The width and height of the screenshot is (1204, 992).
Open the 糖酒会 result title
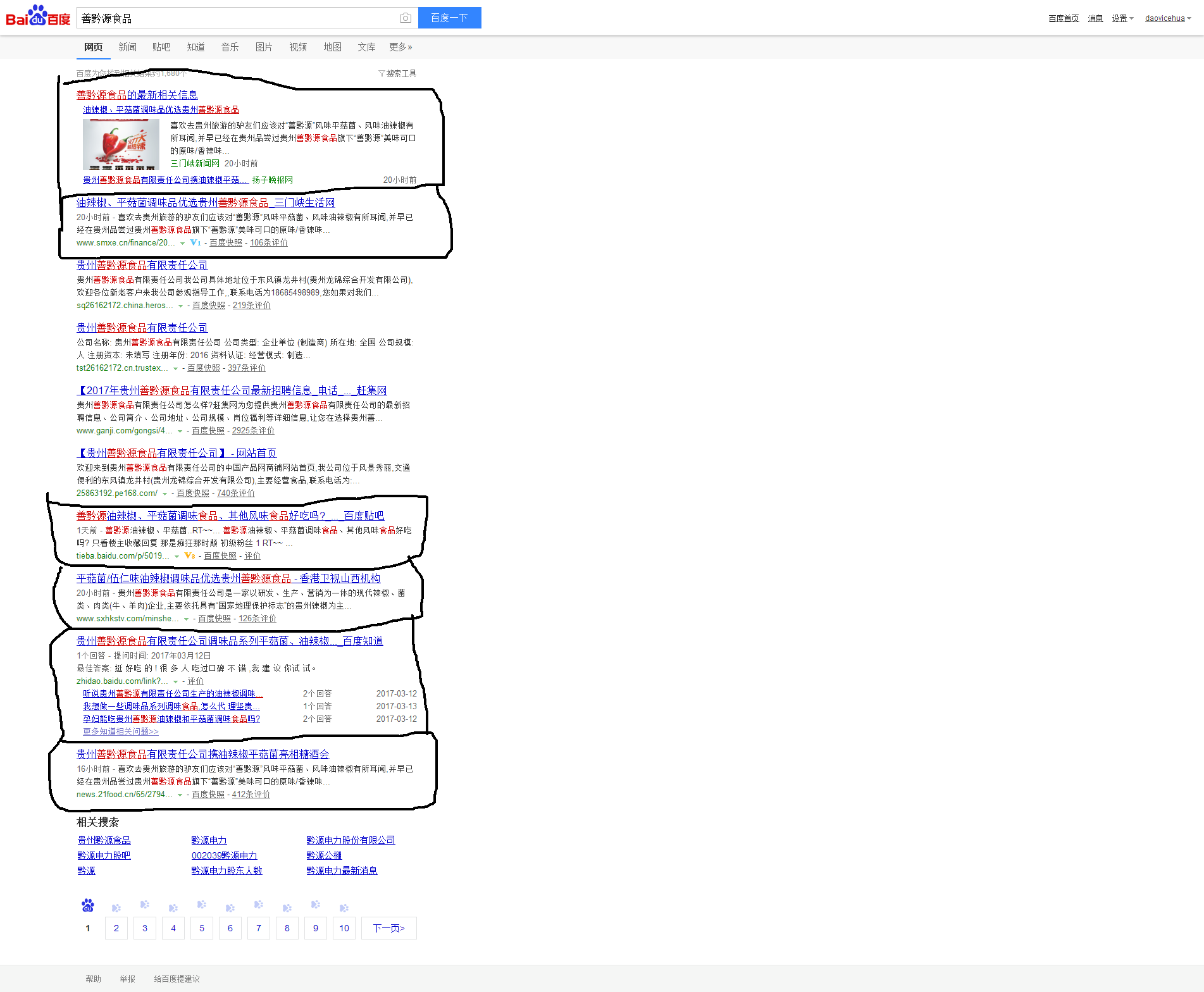pos(203,754)
